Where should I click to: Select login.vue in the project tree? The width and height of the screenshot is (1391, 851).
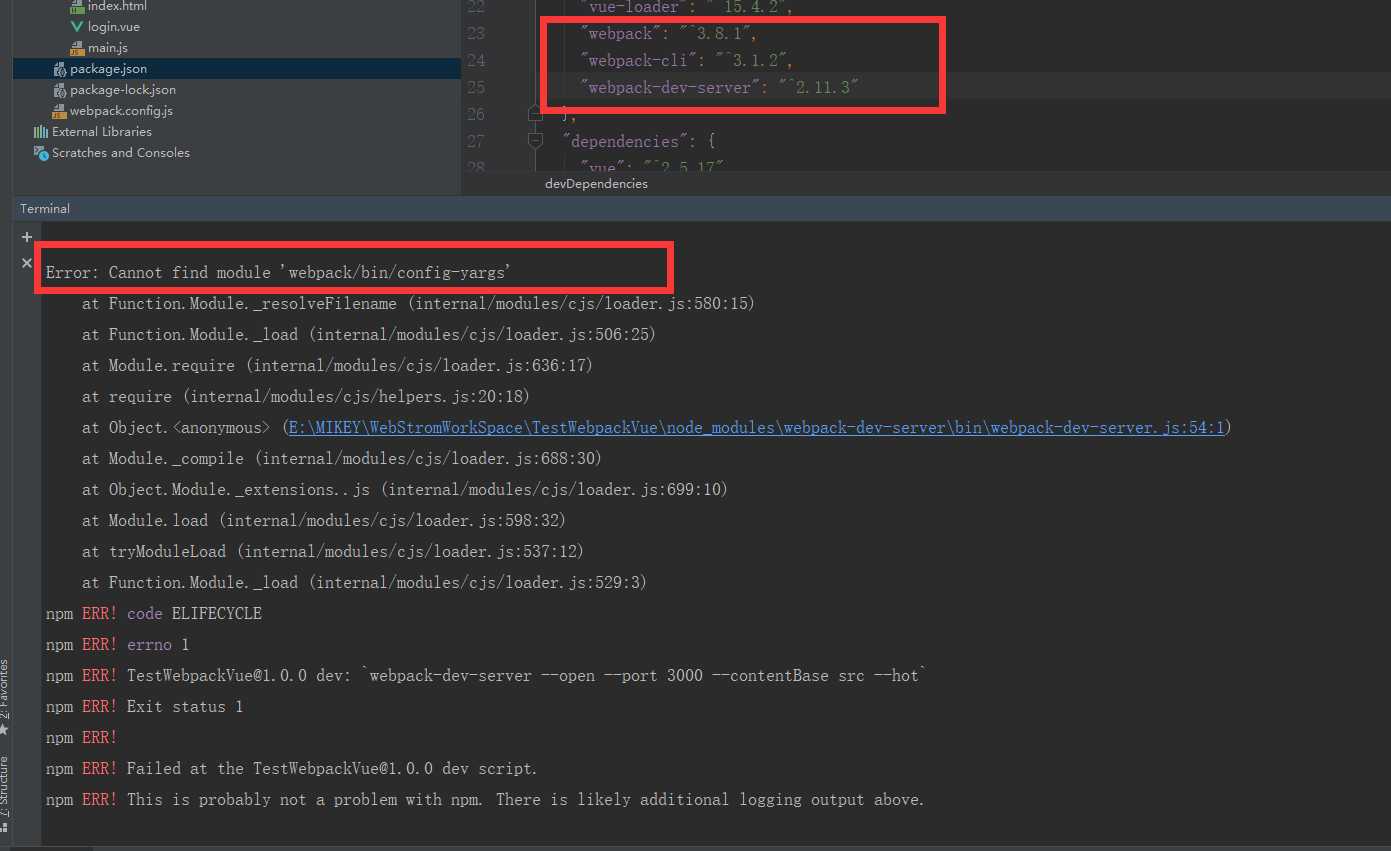tap(113, 27)
